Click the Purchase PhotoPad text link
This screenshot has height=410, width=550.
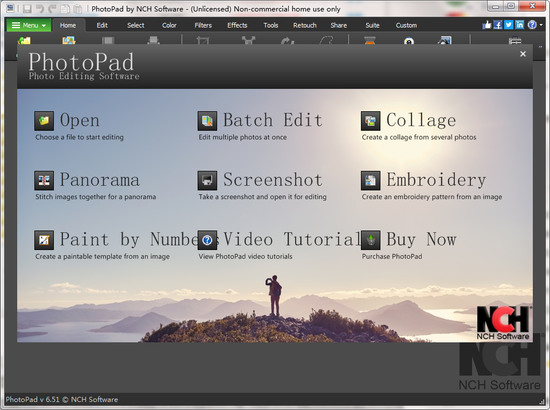392,256
